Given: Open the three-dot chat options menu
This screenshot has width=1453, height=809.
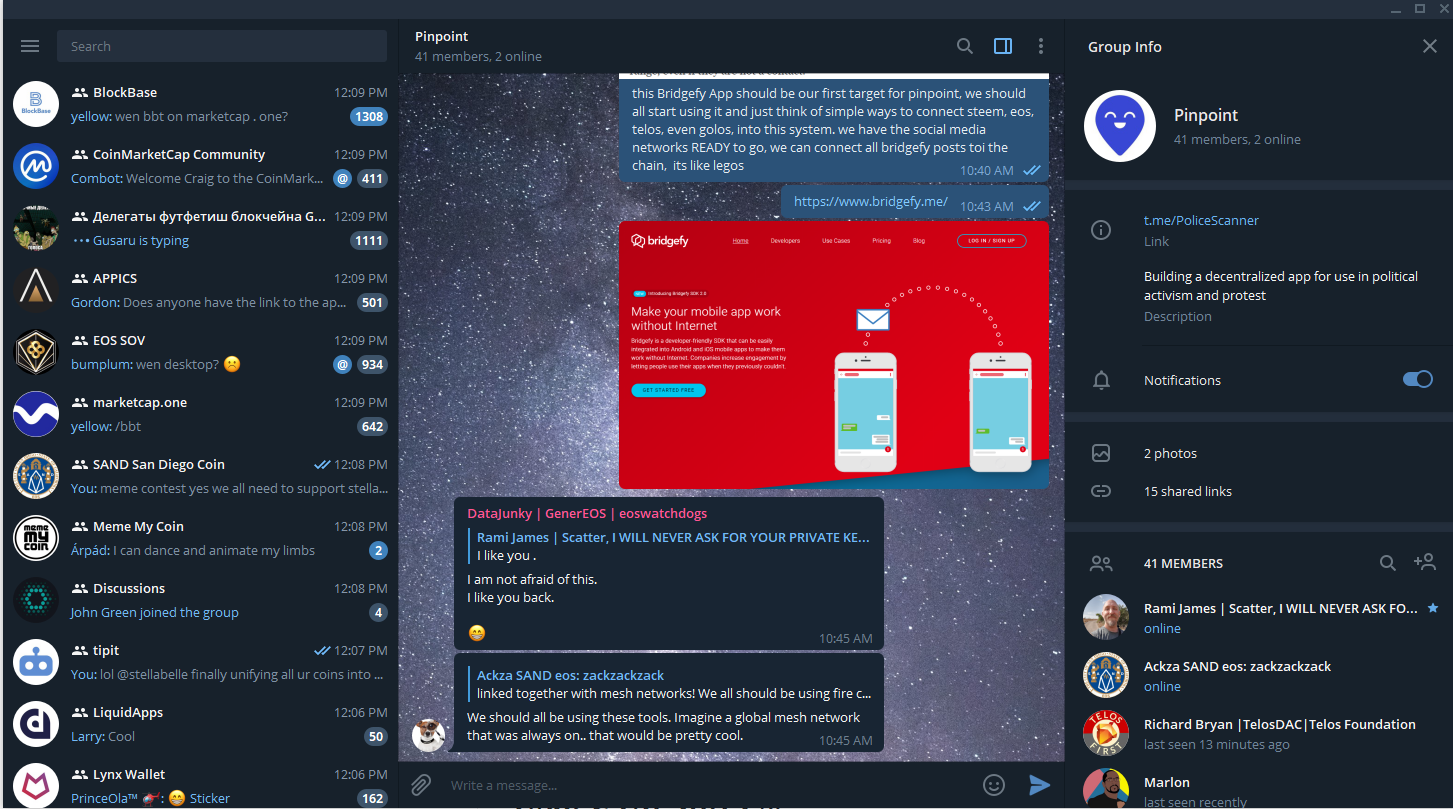Looking at the screenshot, I should 1041,46.
